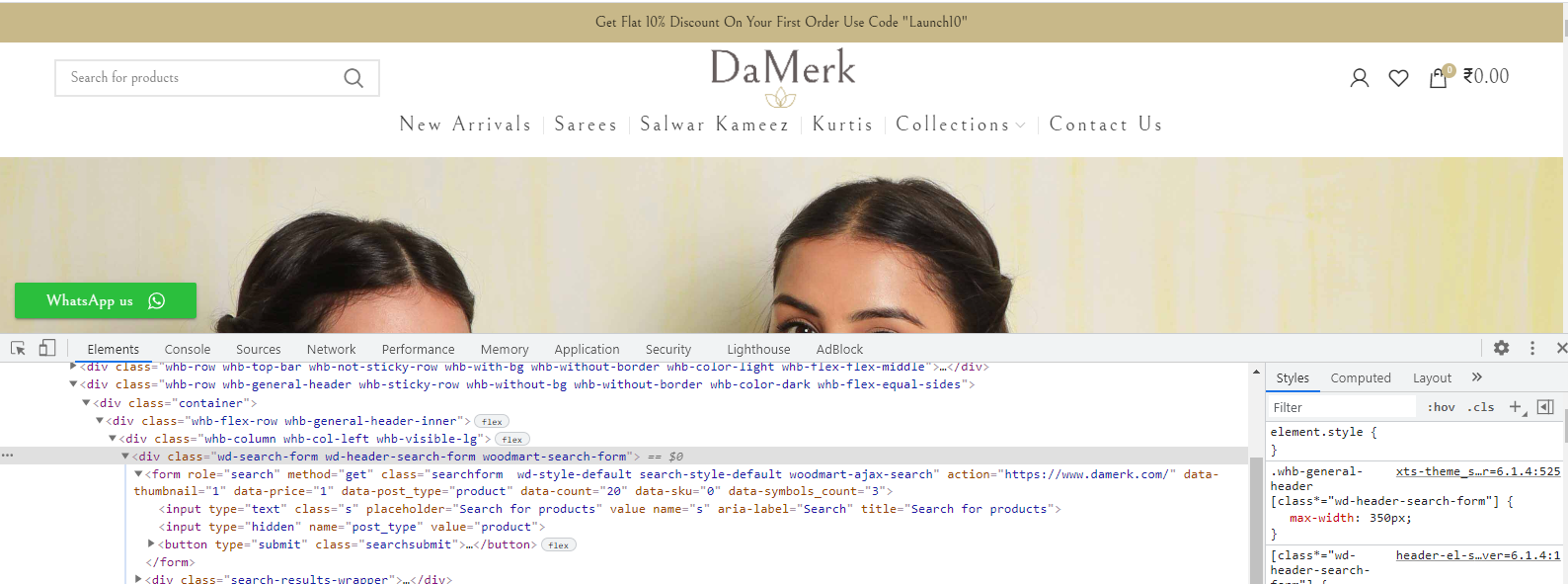Screen dimensions: 1568x584
Task: Expand the searchsubmit button node
Action: (x=151, y=543)
